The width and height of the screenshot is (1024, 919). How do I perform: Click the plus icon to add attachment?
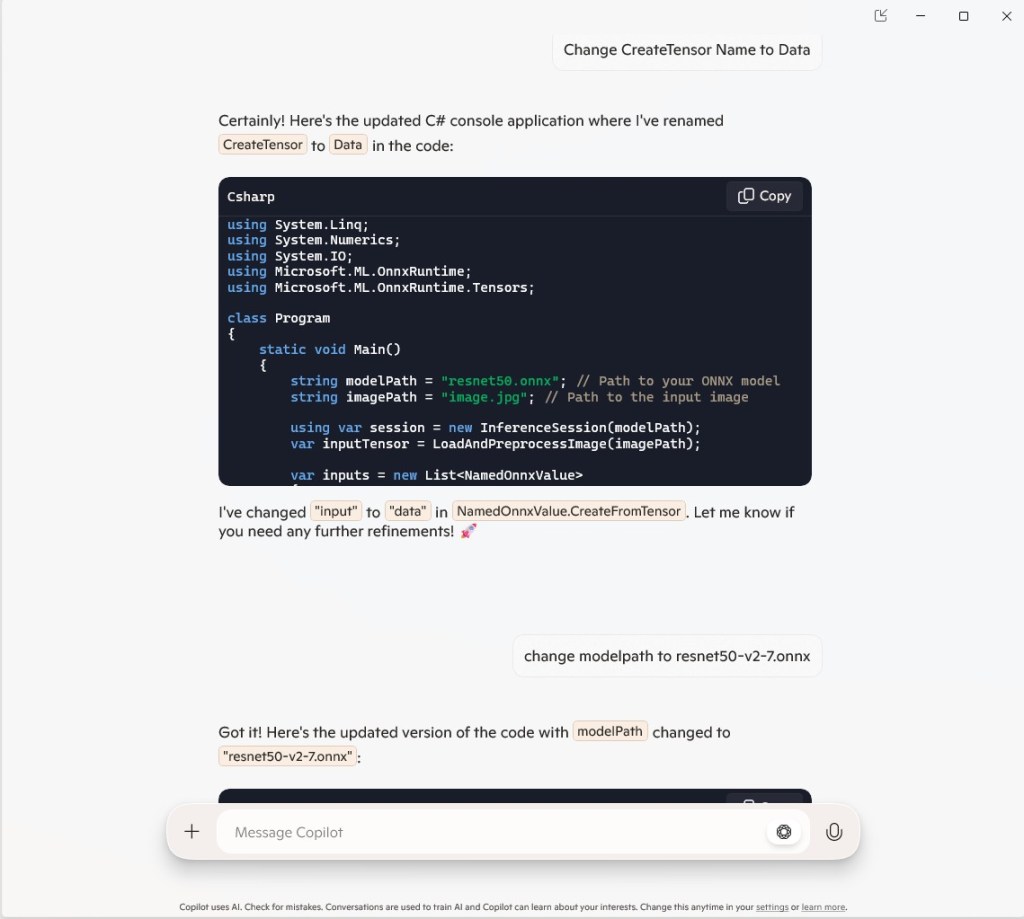192,832
